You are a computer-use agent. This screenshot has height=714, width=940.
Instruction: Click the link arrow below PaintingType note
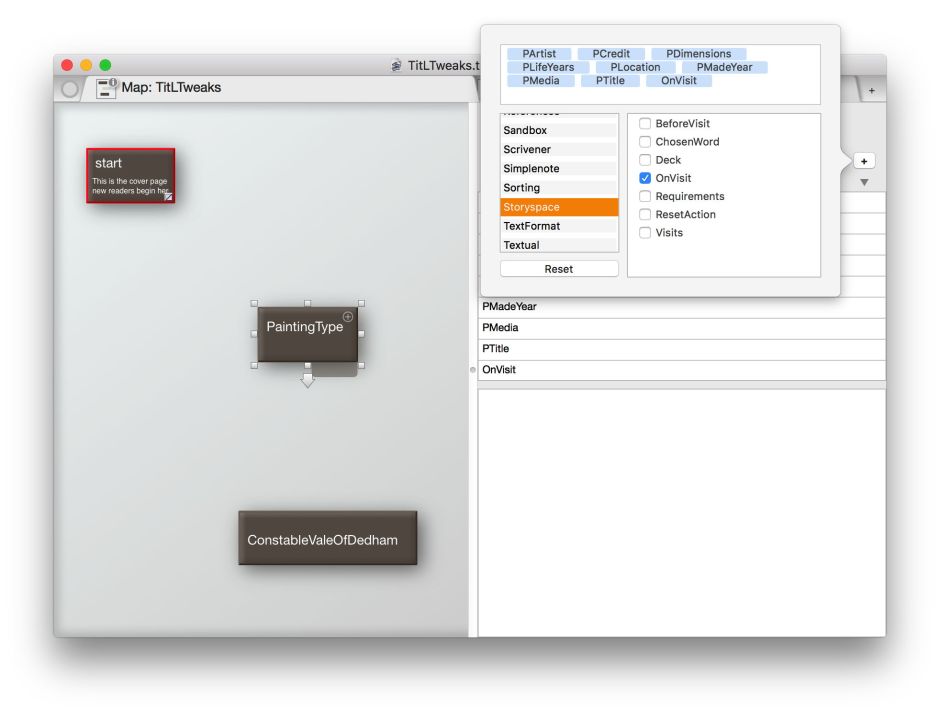[308, 381]
